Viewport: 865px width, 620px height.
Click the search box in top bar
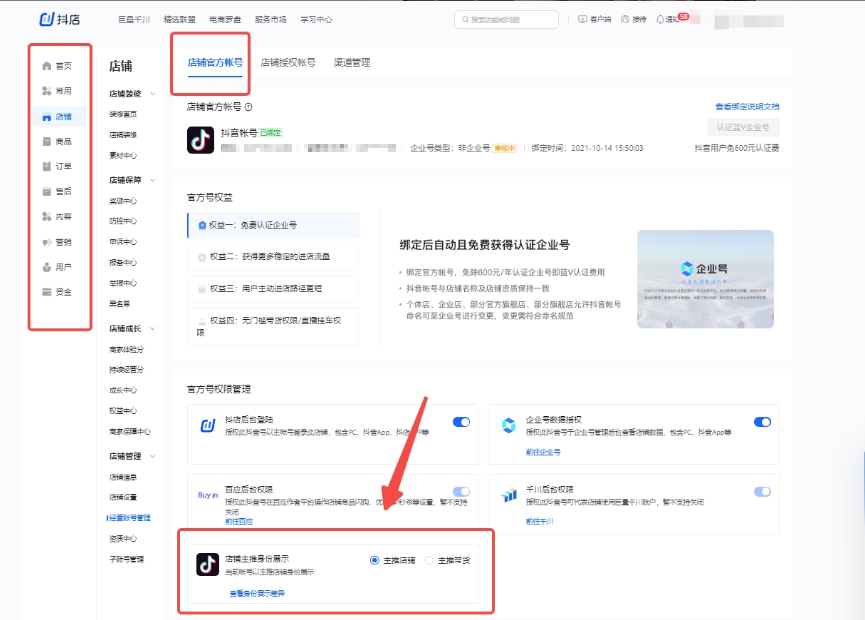(520, 19)
